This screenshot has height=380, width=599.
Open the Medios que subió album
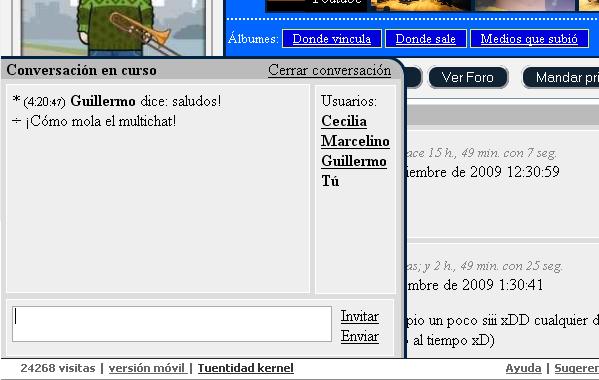pyautogui.click(x=529, y=39)
